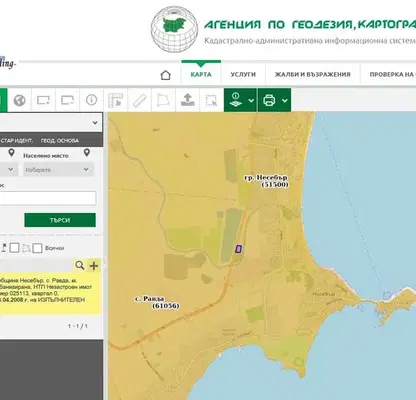
Task: Switch to СТАР ИДЕНТ. tab
Action: 17,141
